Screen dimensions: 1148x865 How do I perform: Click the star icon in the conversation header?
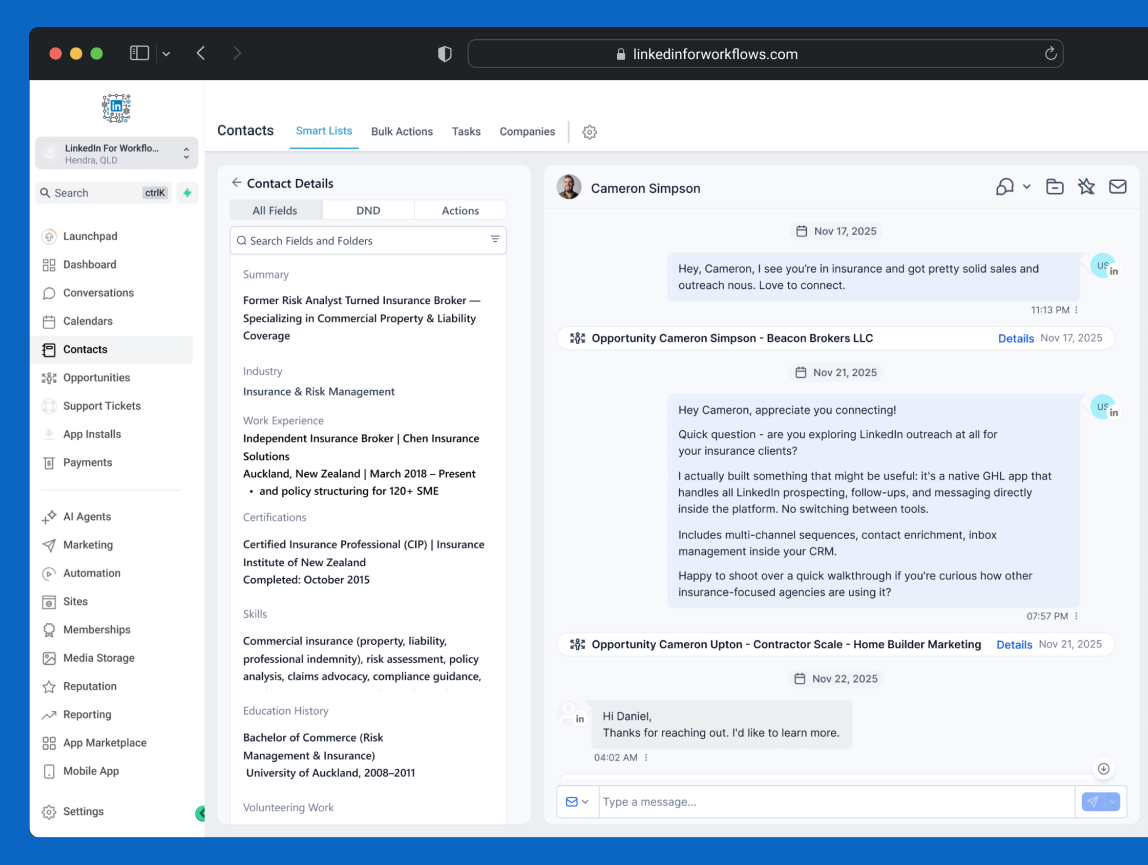point(1086,186)
